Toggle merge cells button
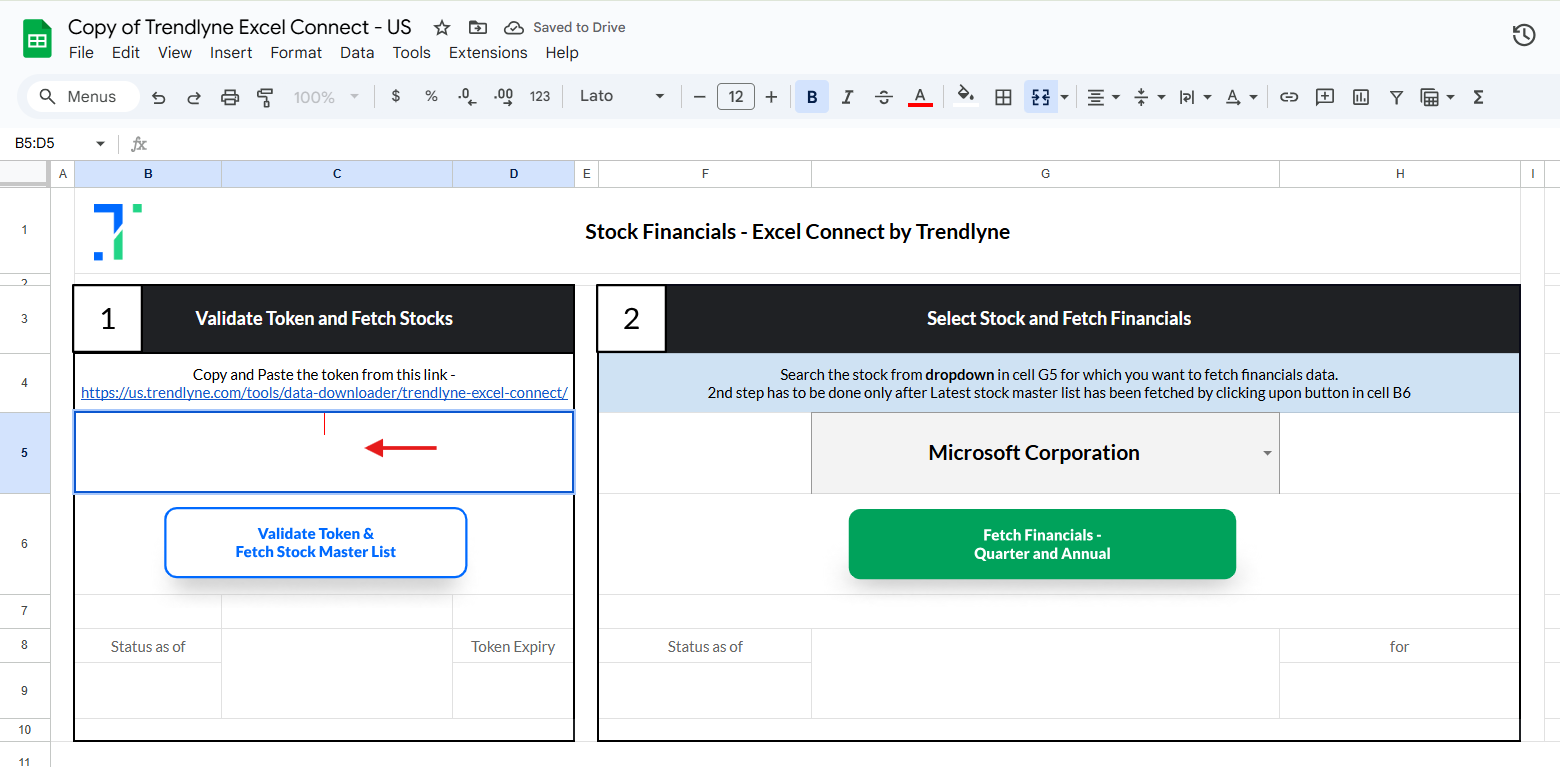Viewport: 1560px width, 767px height. [1040, 97]
